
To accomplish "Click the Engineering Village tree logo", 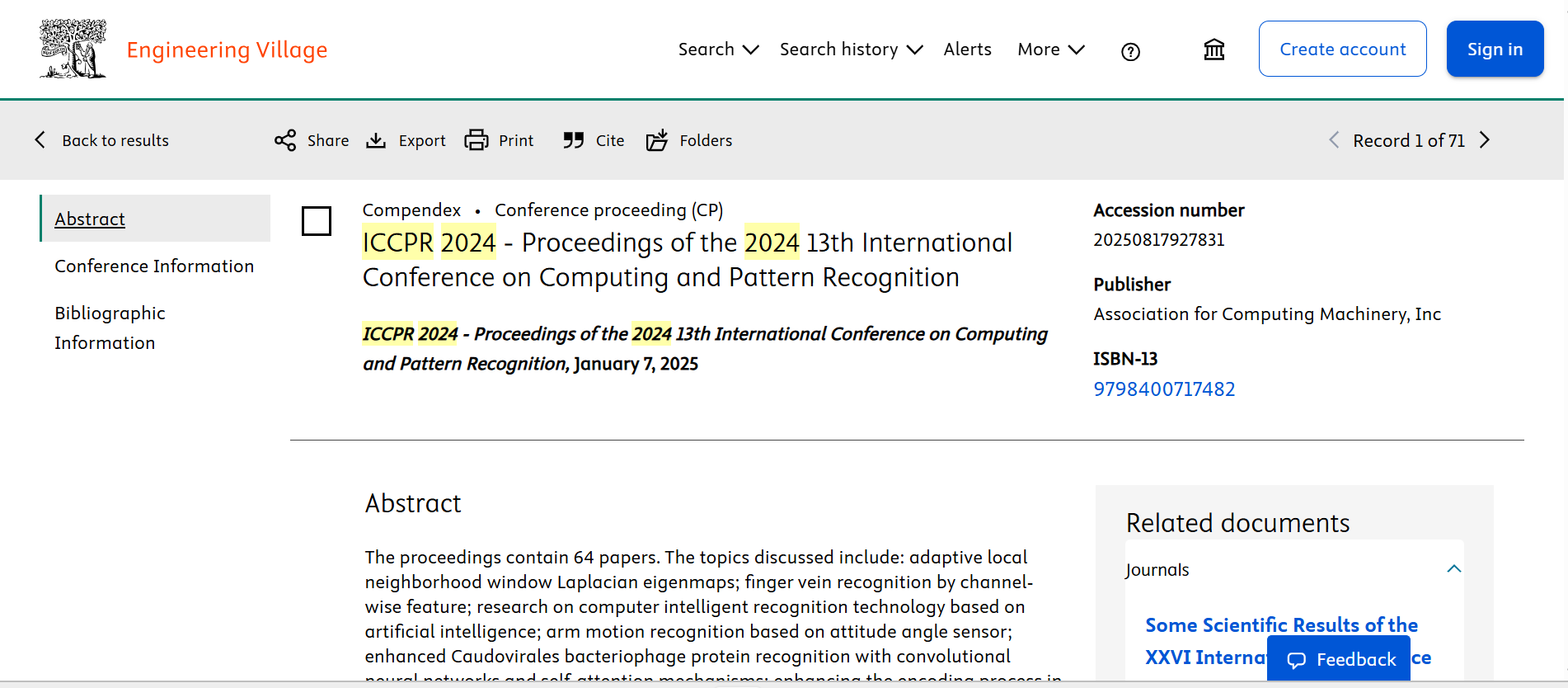I will coord(73,49).
